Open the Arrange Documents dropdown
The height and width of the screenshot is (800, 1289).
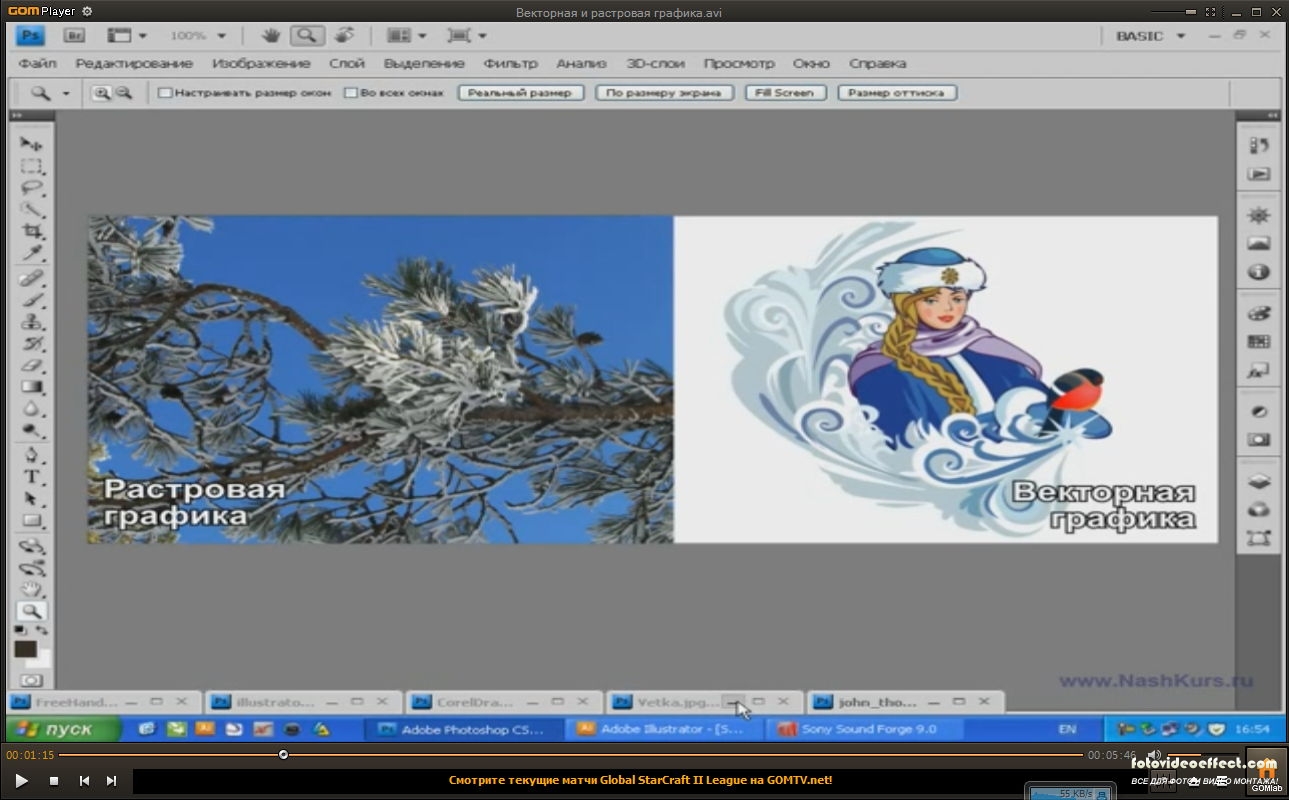[407, 35]
